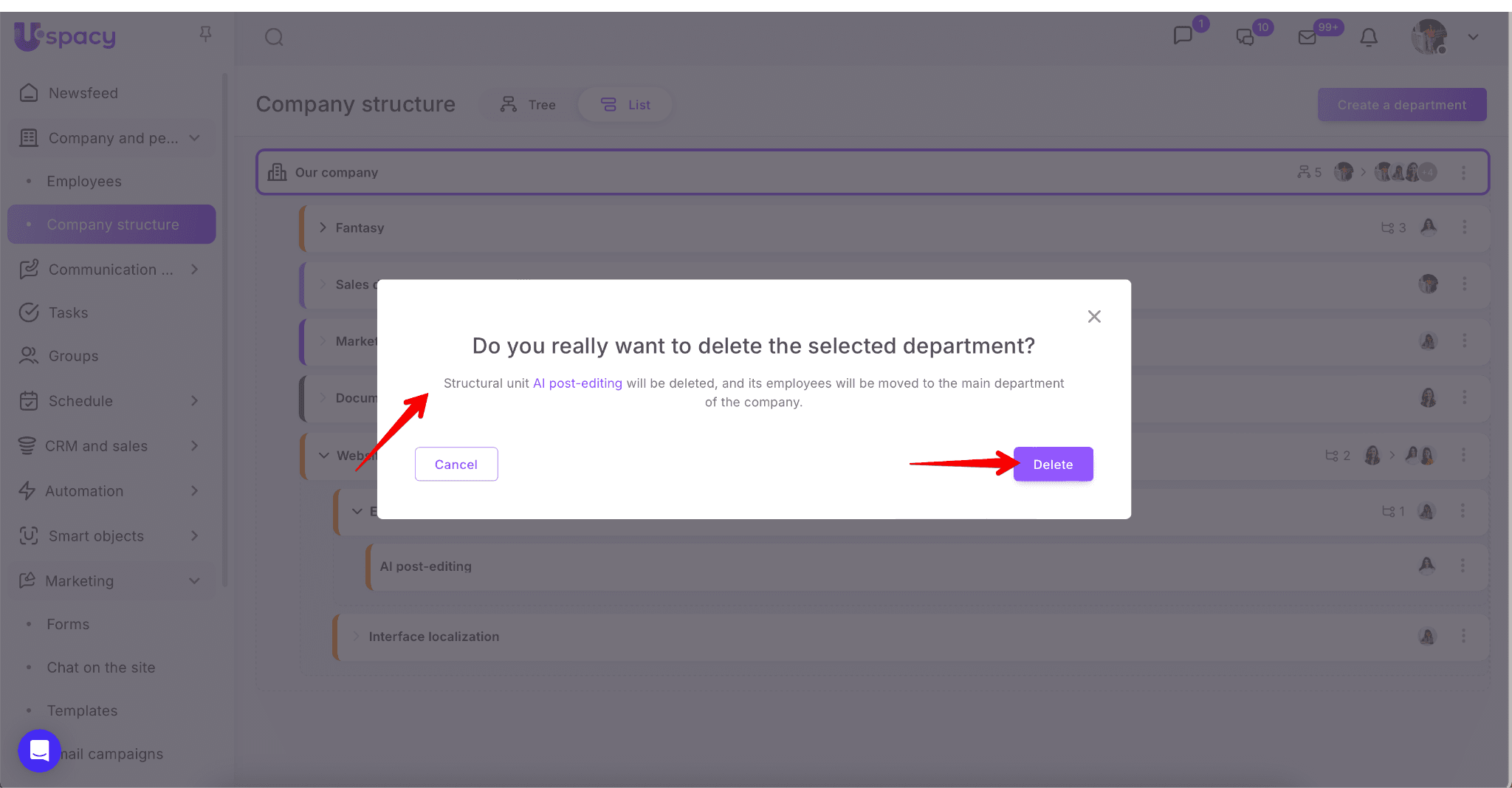Pin the sidebar with pin icon
1512x788 pixels.
(205, 34)
